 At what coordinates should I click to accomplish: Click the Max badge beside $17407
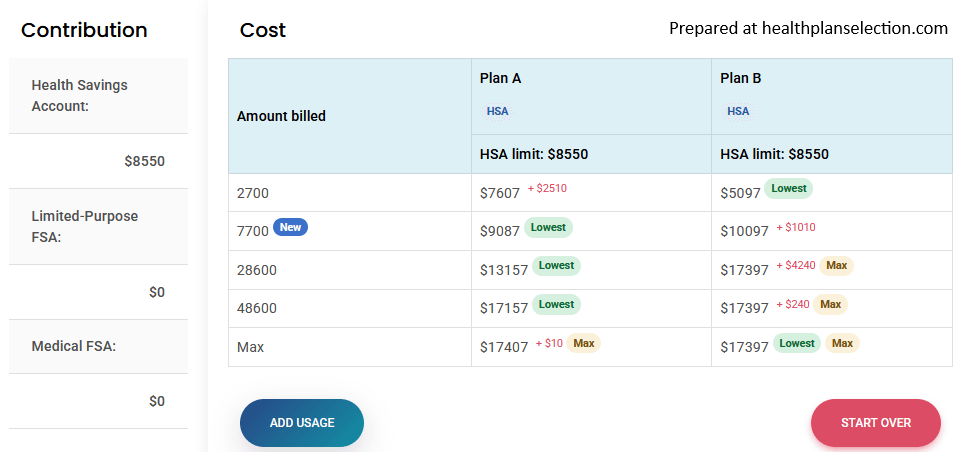click(x=583, y=343)
